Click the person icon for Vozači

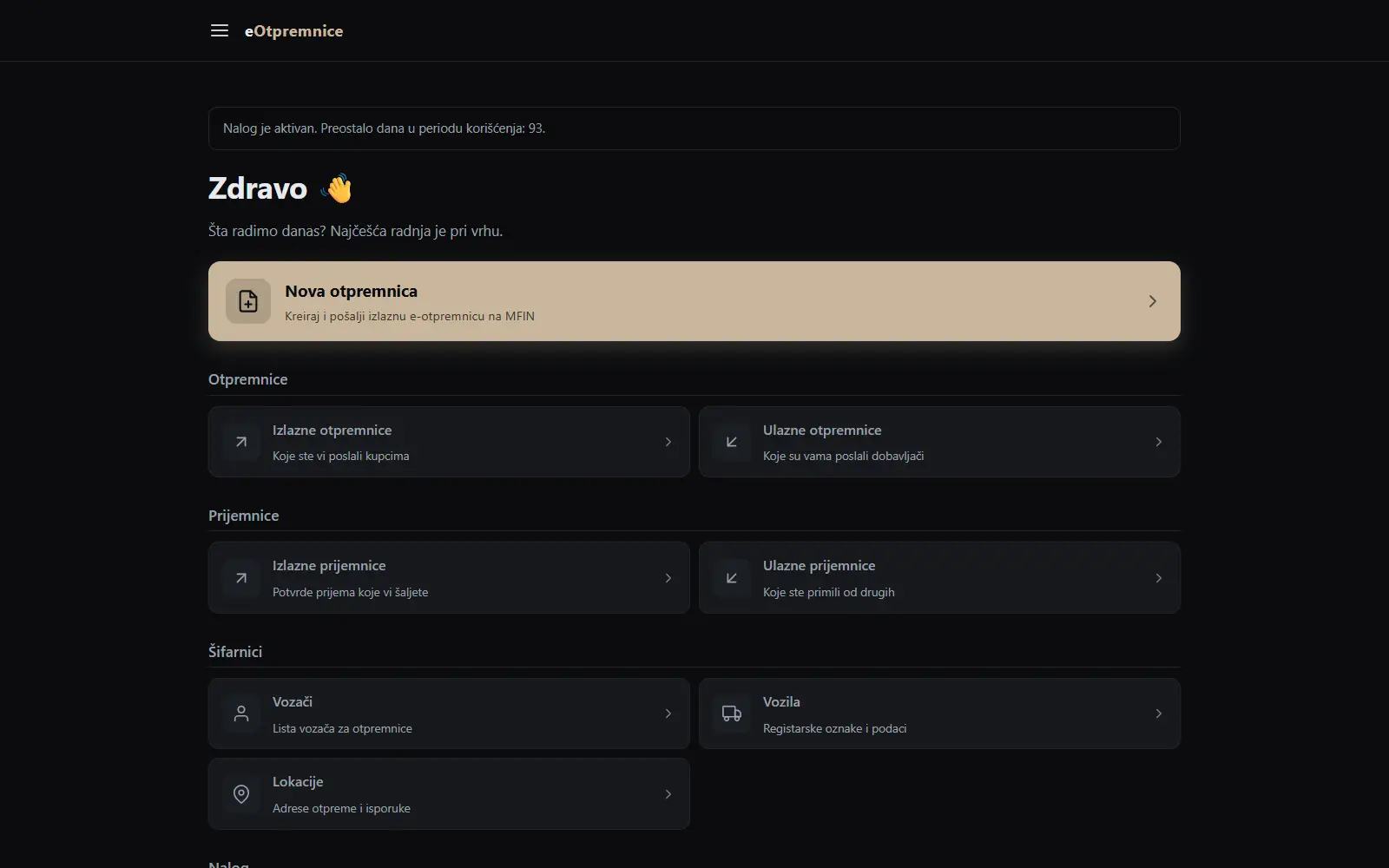tap(241, 713)
